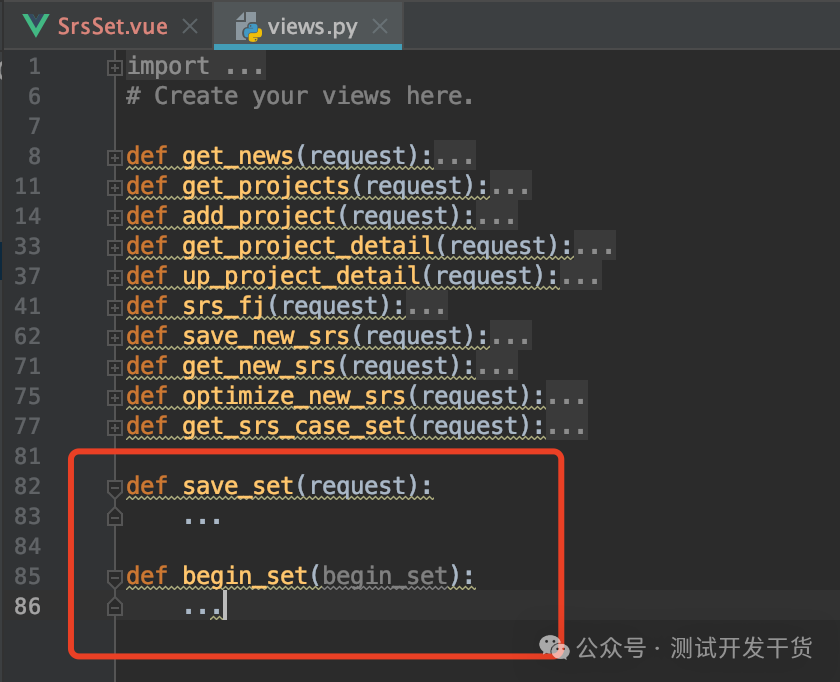This screenshot has width=840, height=682.
Task: Click the folded ellipsis after optimize_new_srs(request):
Action: 567,396
